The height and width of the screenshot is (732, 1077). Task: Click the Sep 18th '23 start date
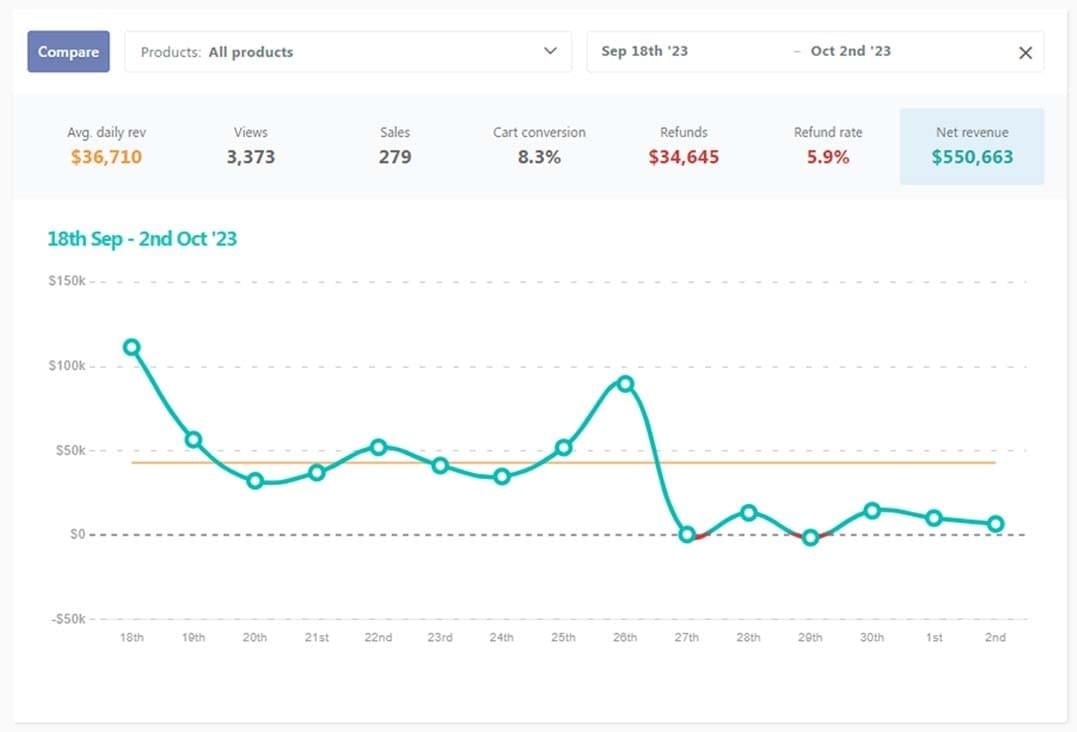645,52
